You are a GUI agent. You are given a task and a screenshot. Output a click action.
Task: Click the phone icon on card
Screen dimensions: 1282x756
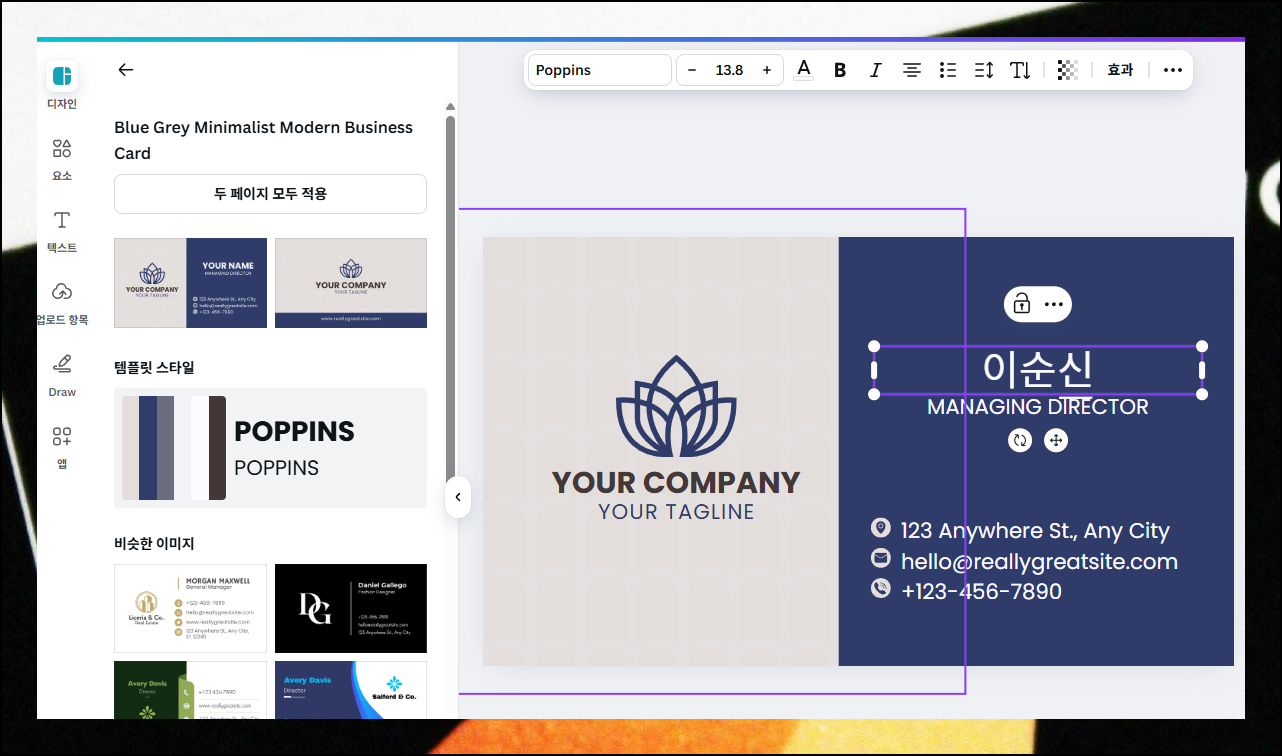(880, 588)
